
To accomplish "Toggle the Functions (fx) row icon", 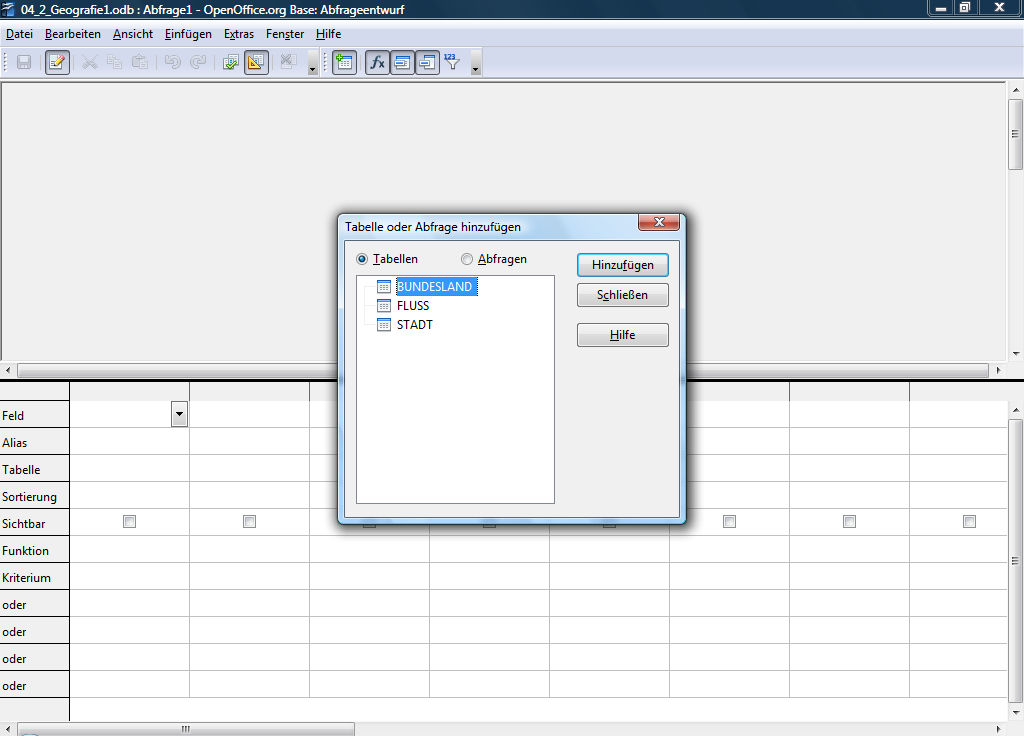I will [377, 62].
